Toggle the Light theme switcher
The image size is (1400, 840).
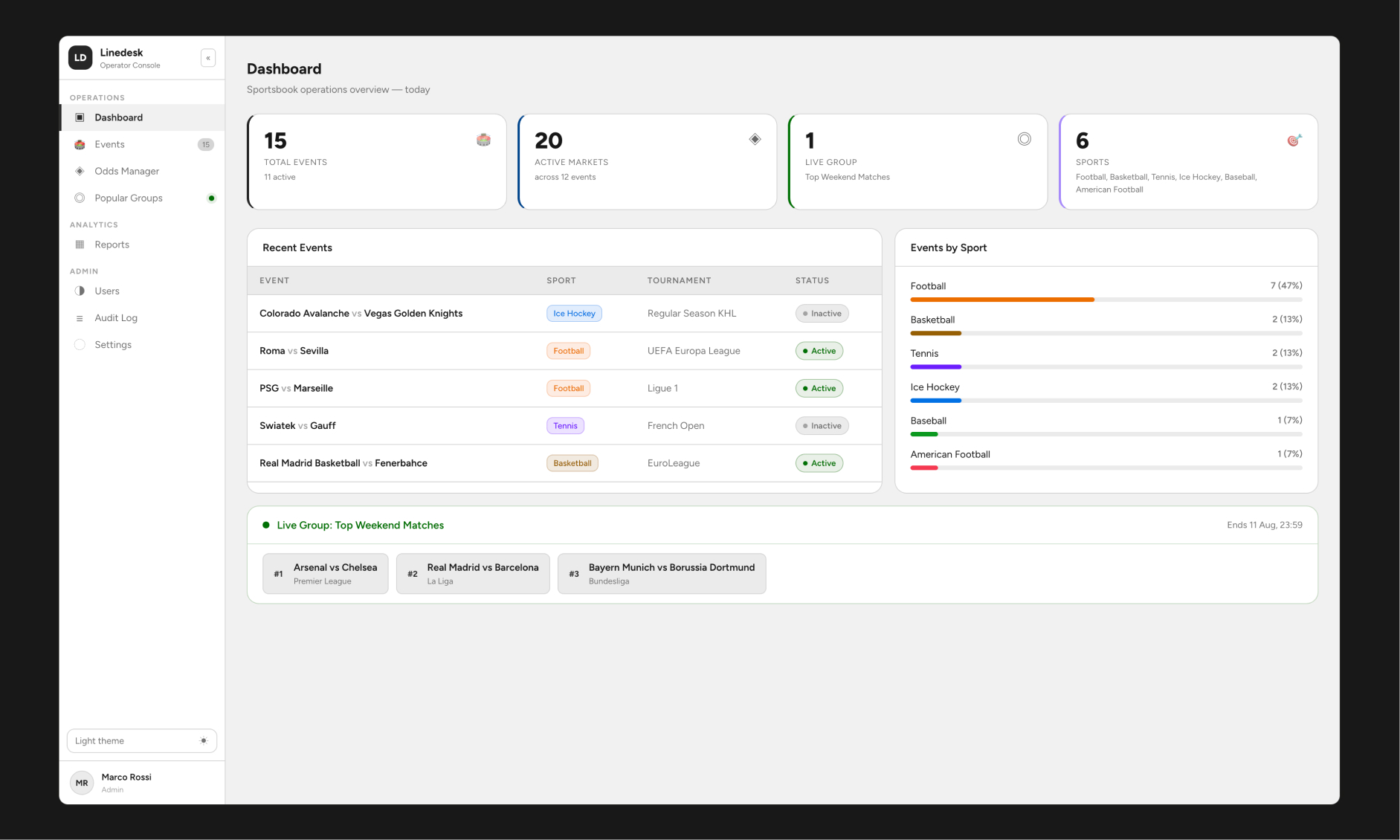point(142,740)
